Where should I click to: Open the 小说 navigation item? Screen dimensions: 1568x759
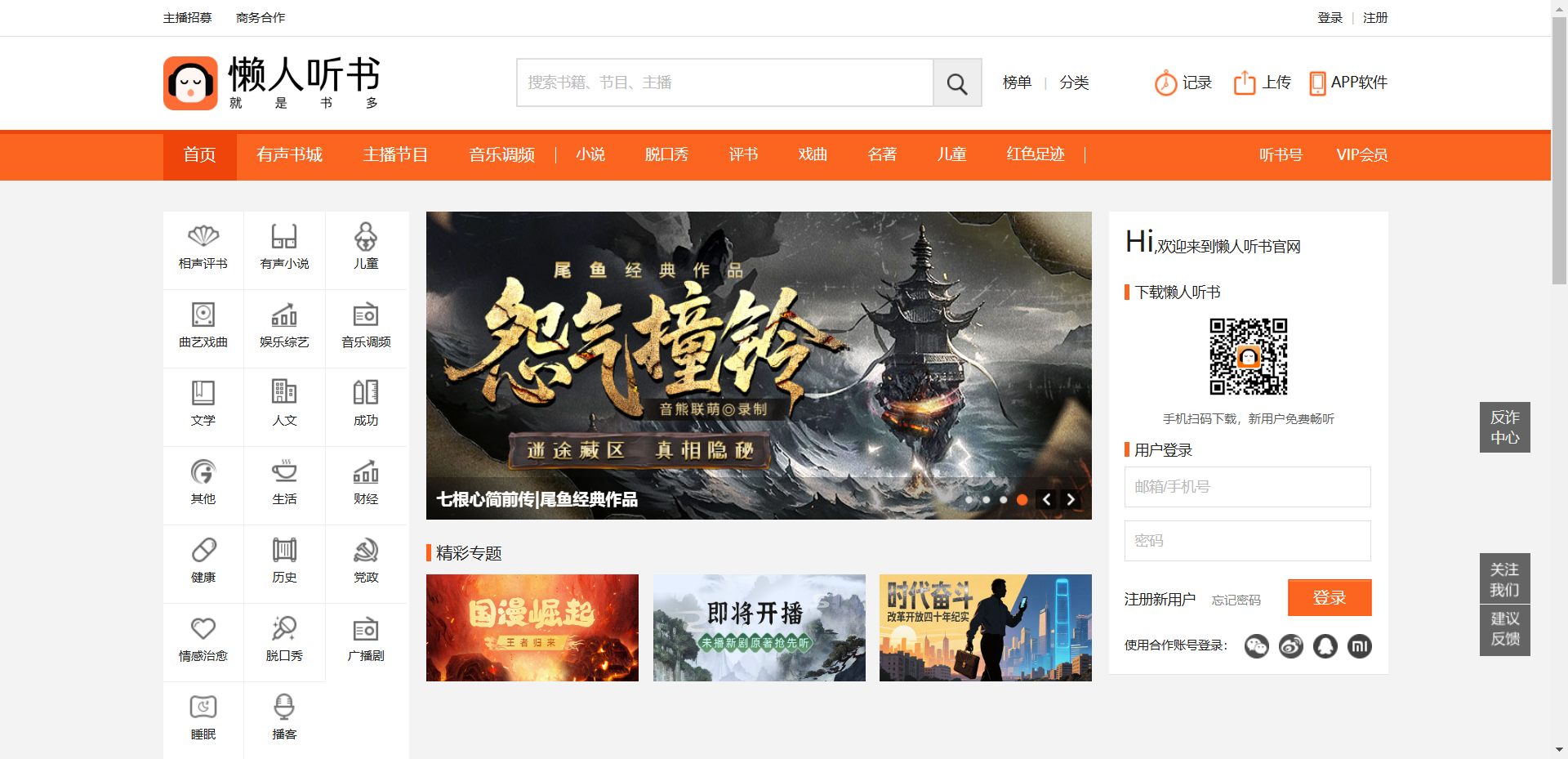pyautogui.click(x=590, y=155)
